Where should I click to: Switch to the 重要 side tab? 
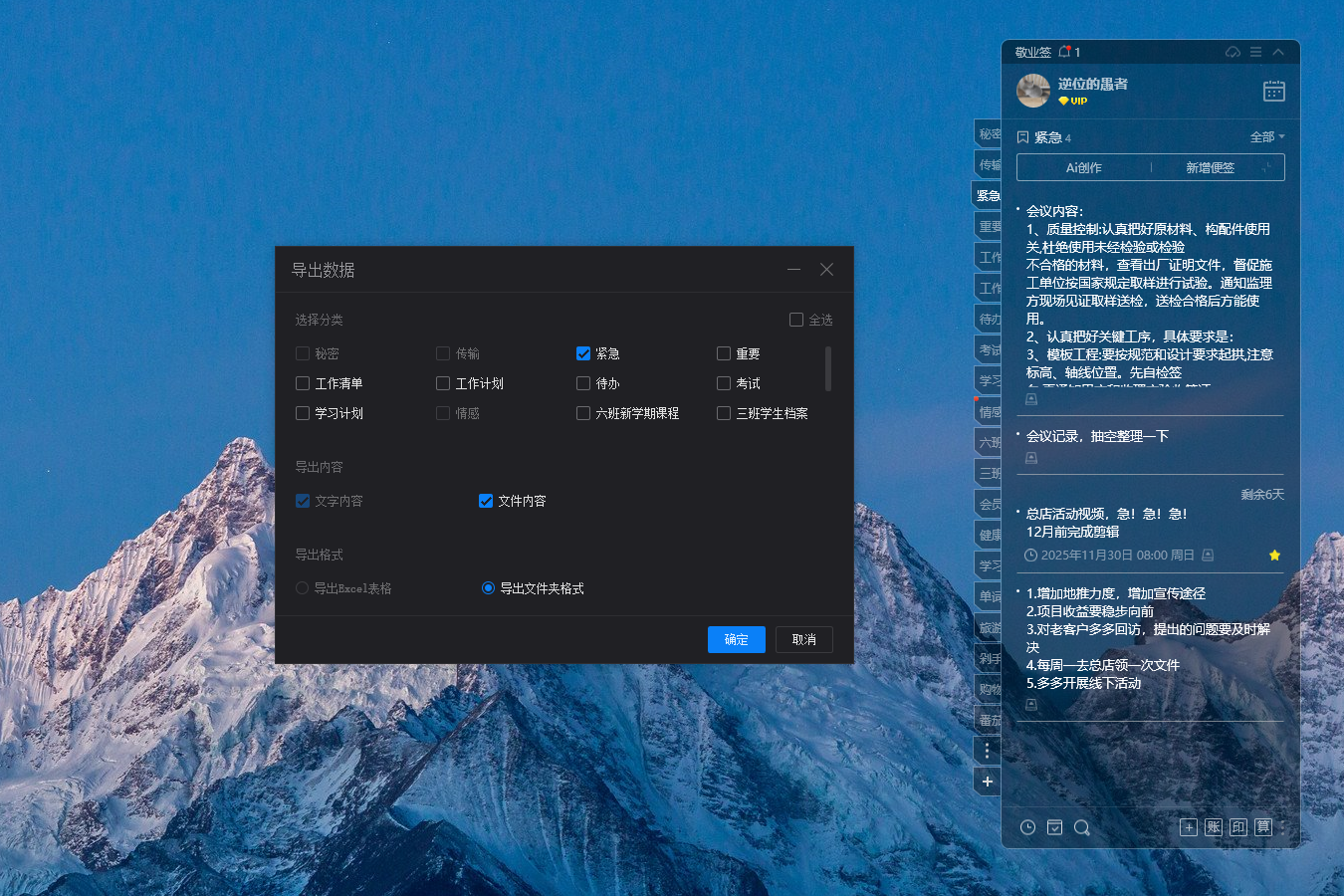(x=988, y=227)
